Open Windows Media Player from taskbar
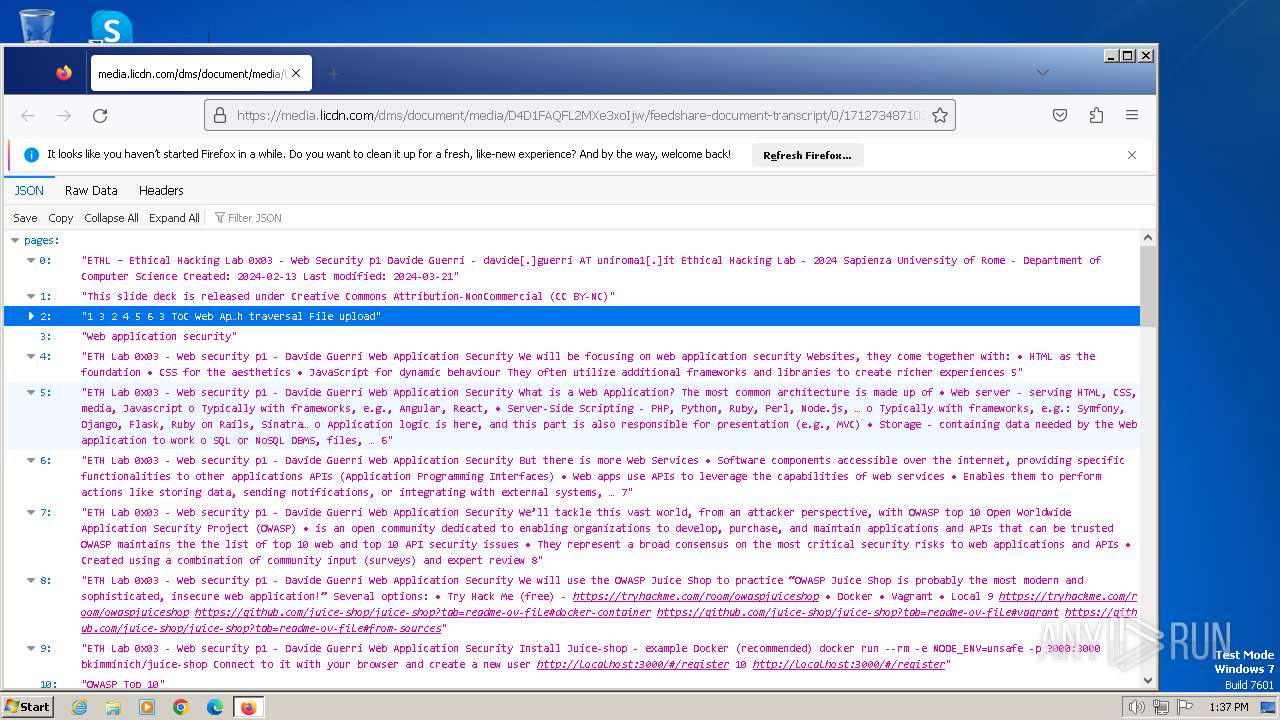 [147, 707]
